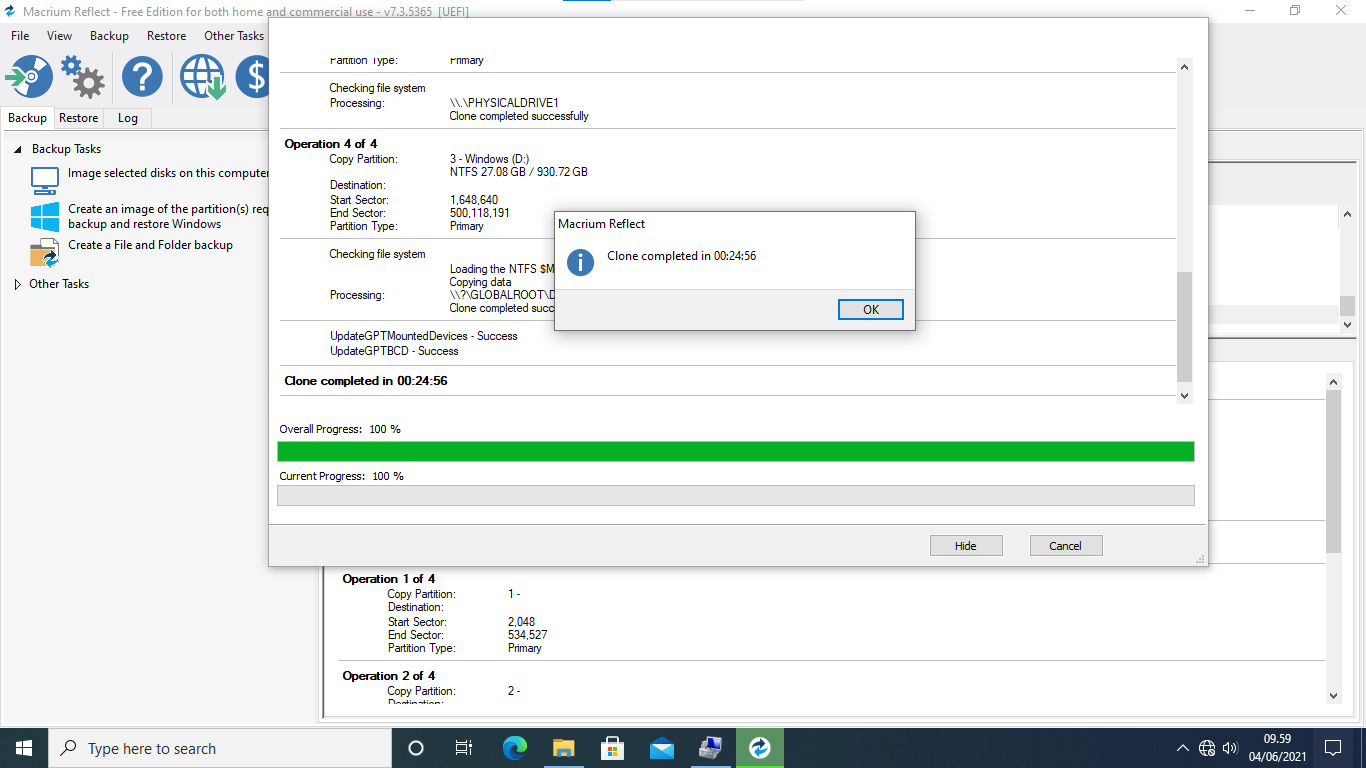Viewport: 1366px width, 768px height.
Task: Click the network globe tray icon
Action: (x=1207, y=748)
